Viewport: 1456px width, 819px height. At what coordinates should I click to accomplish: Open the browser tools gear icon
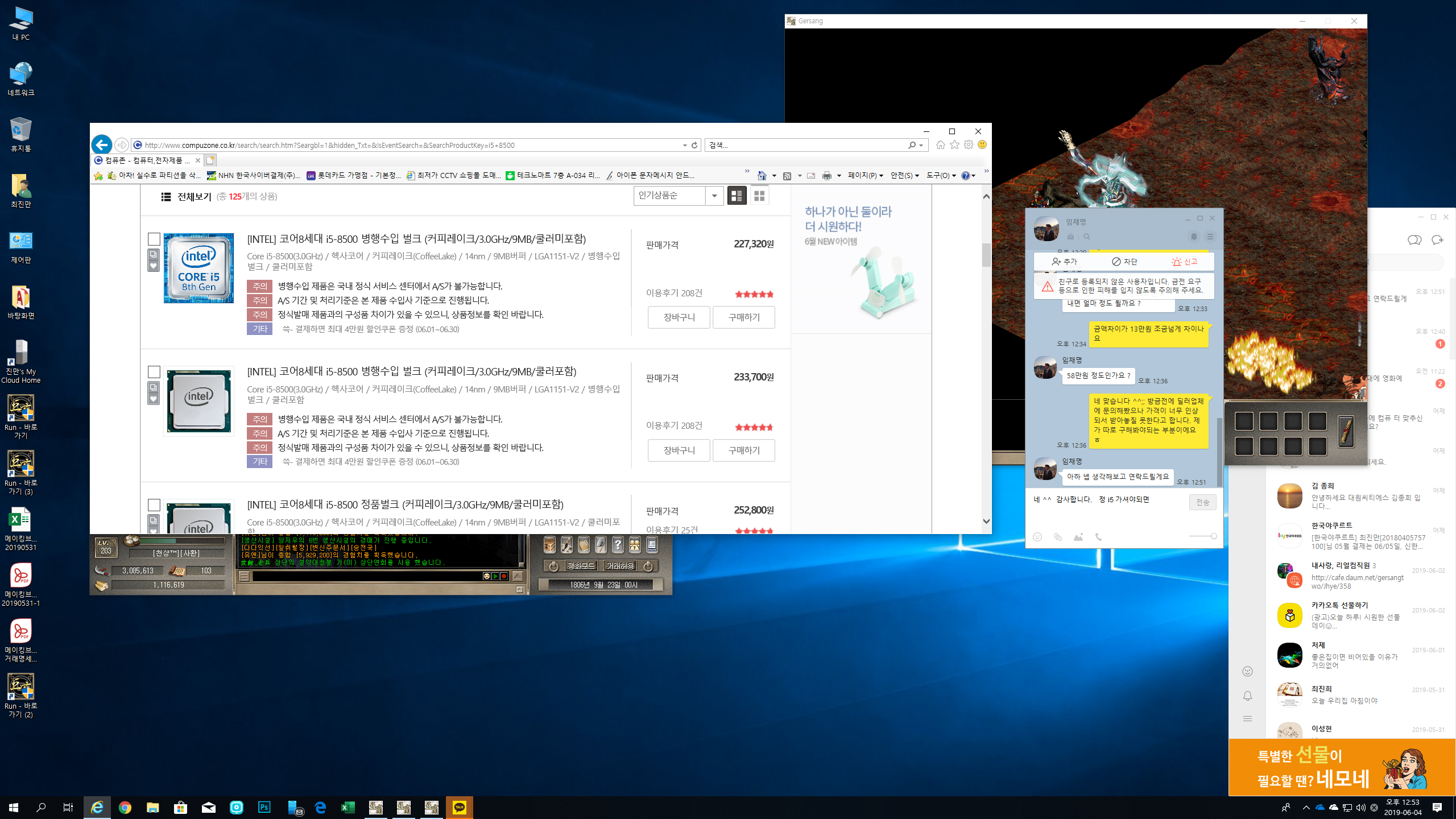[x=969, y=145]
